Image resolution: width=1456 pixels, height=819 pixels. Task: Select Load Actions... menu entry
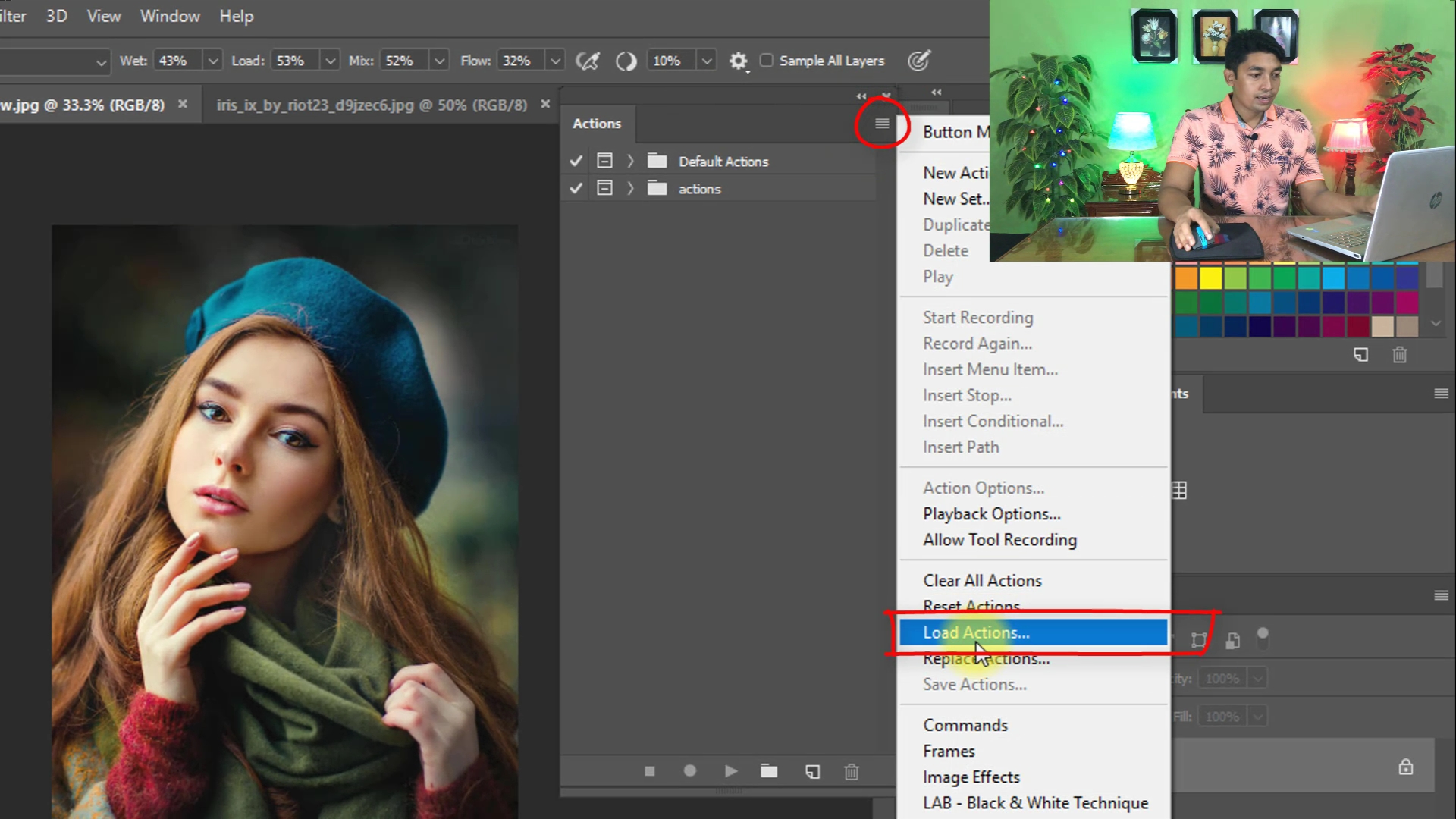click(976, 632)
